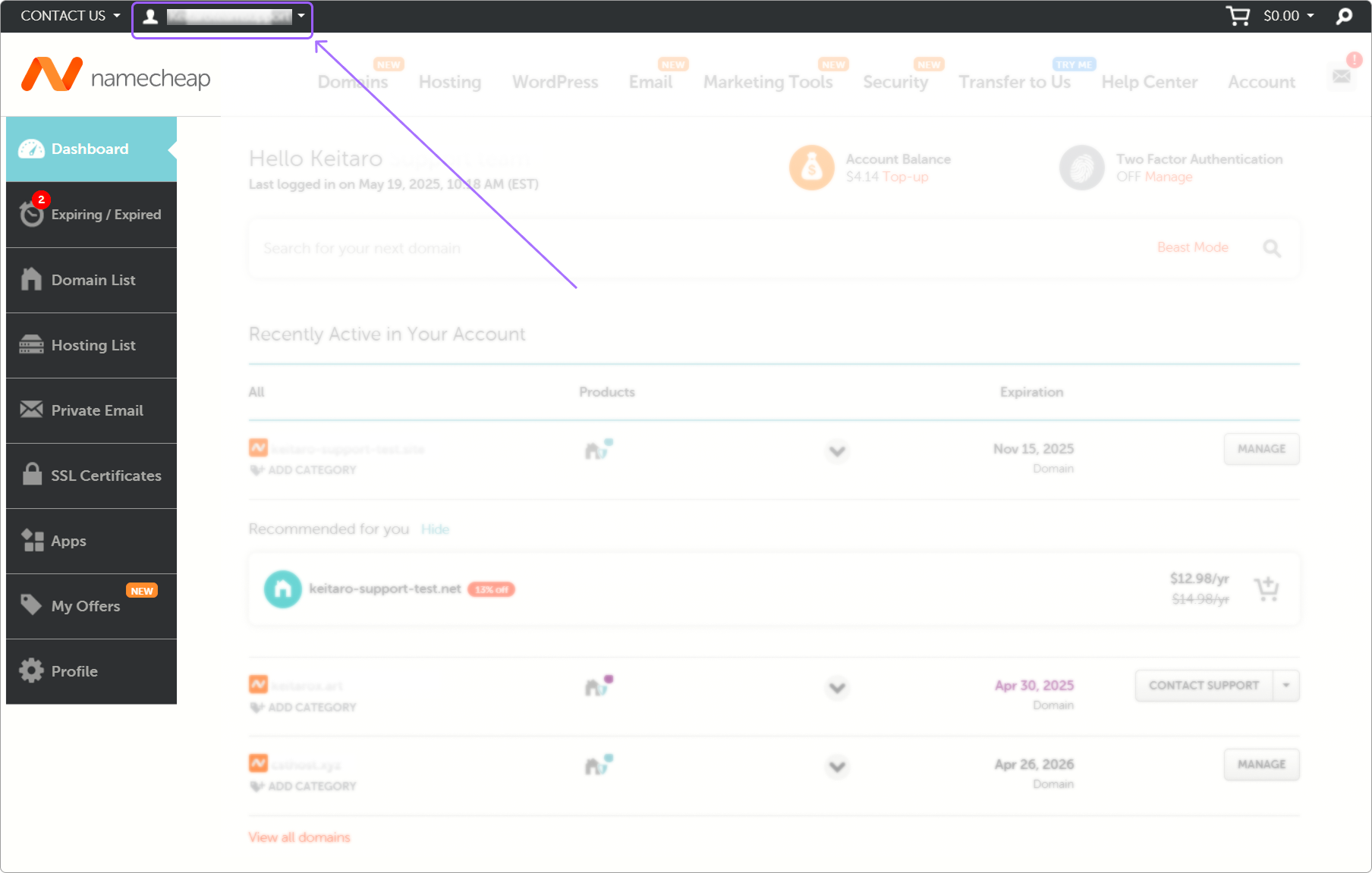Open the user account dropdown menu
The height and width of the screenshot is (873, 1372).
pyautogui.click(x=223, y=17)
